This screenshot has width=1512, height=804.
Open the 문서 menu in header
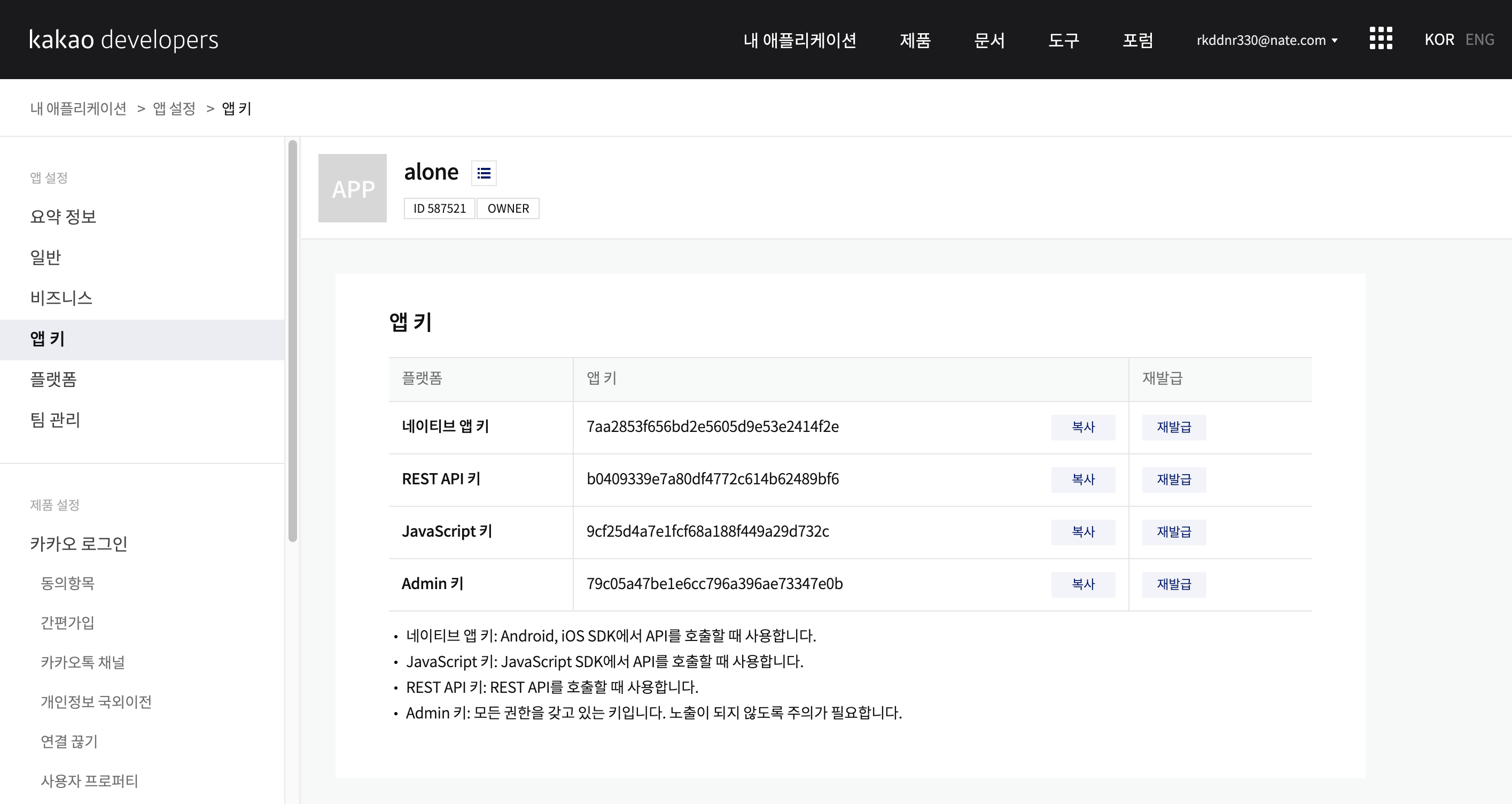click(989, 40)
